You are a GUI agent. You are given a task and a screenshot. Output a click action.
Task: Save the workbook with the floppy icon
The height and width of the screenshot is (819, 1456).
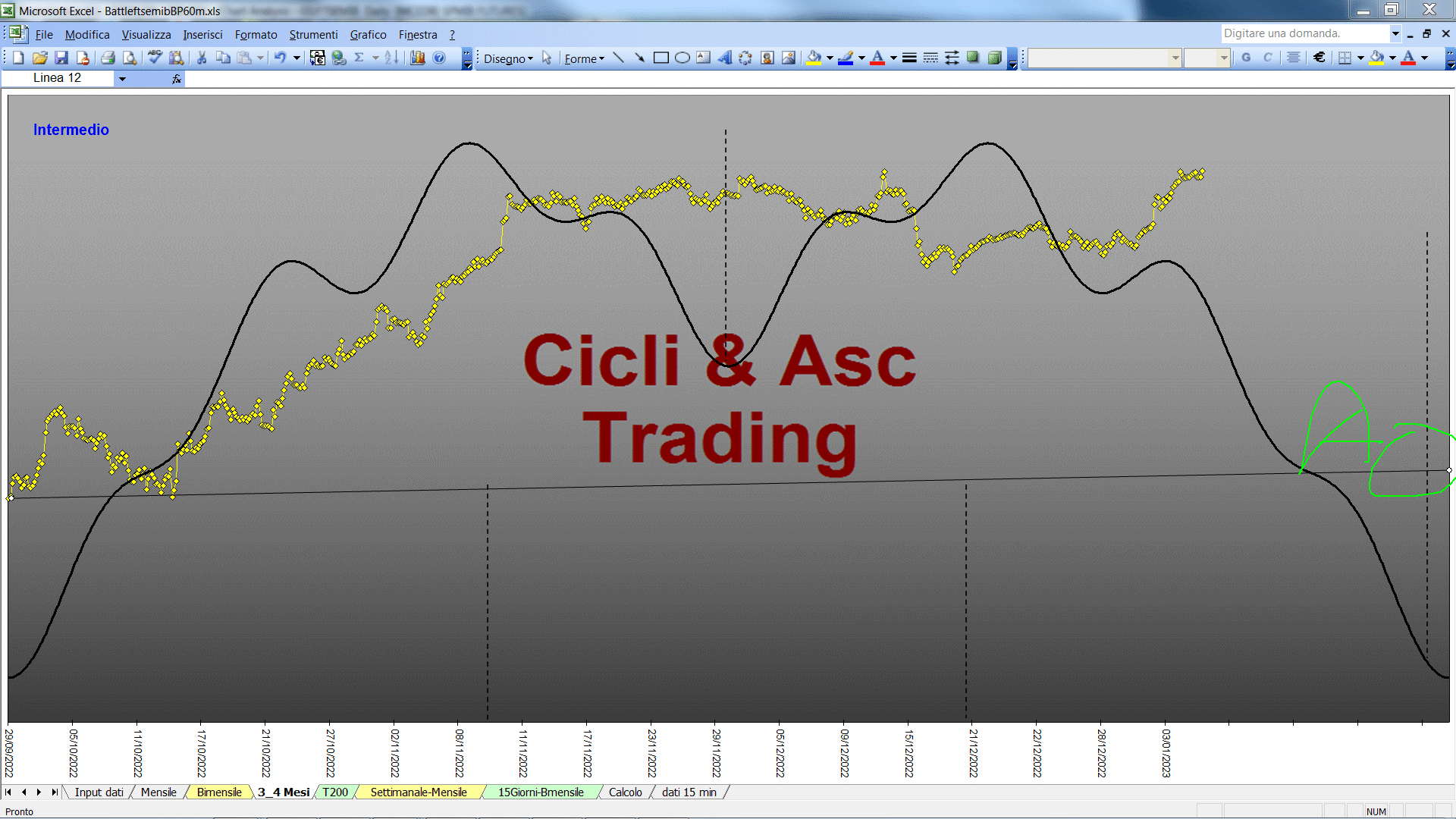[61, 58]
